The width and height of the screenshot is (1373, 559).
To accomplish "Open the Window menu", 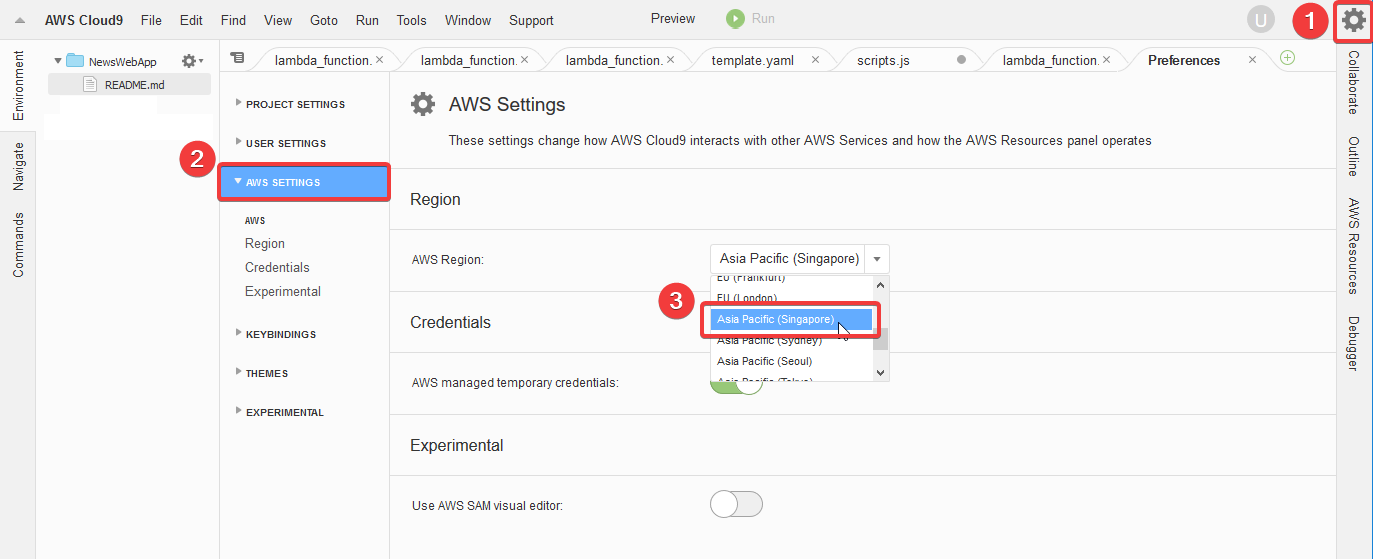I will tap(468, 20).
